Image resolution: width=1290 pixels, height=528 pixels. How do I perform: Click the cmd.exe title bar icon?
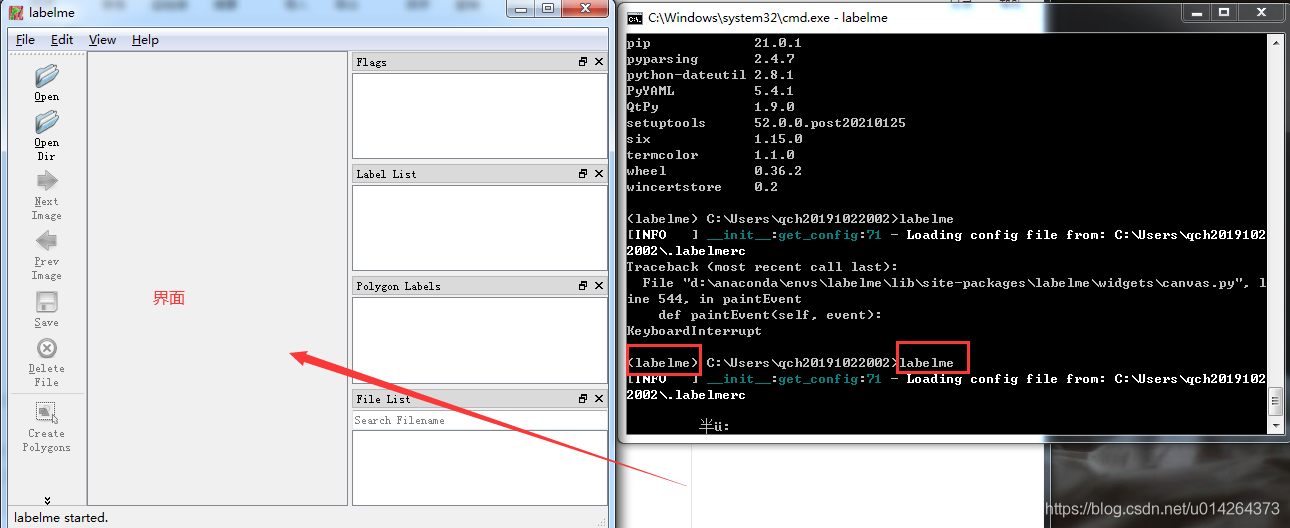[x=633, y=17]
